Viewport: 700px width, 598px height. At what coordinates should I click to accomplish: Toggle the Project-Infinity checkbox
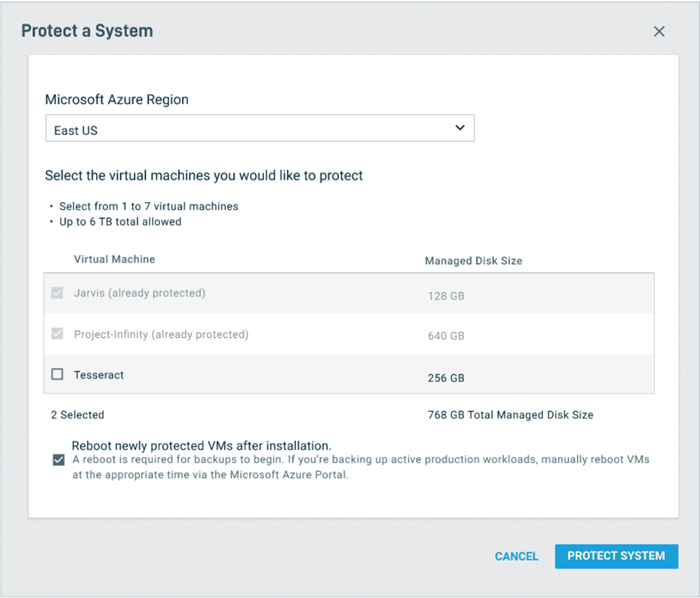[57, 334]
